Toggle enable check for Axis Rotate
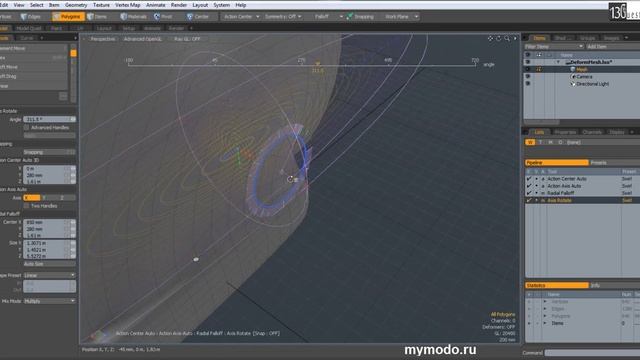 pos(529,200)
